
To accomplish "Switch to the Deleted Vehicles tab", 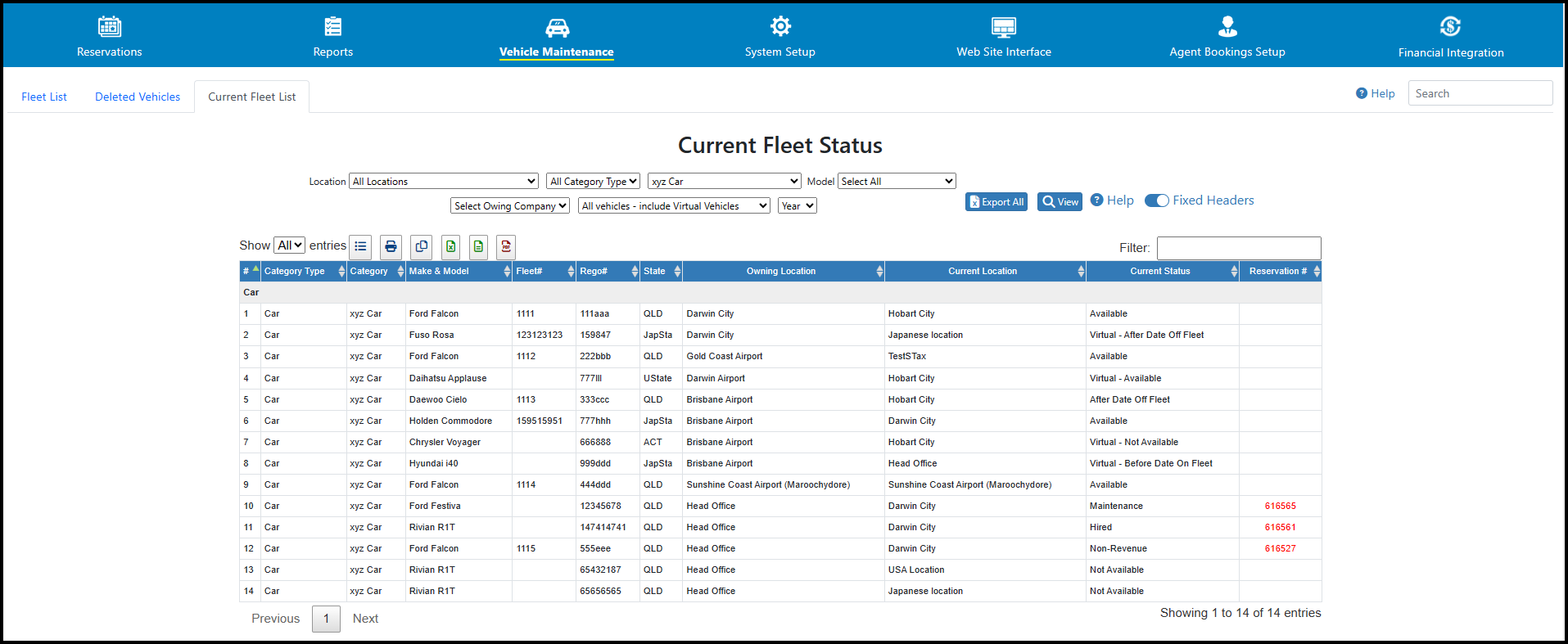I will 138,97.
